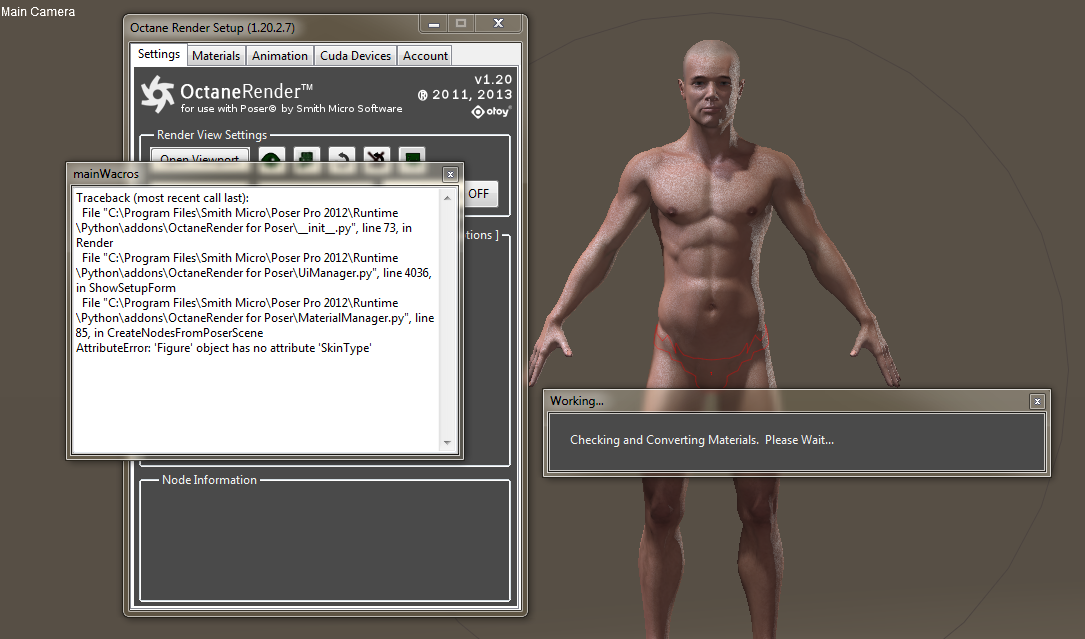Click the v1.20 version text

coord(493,80)
